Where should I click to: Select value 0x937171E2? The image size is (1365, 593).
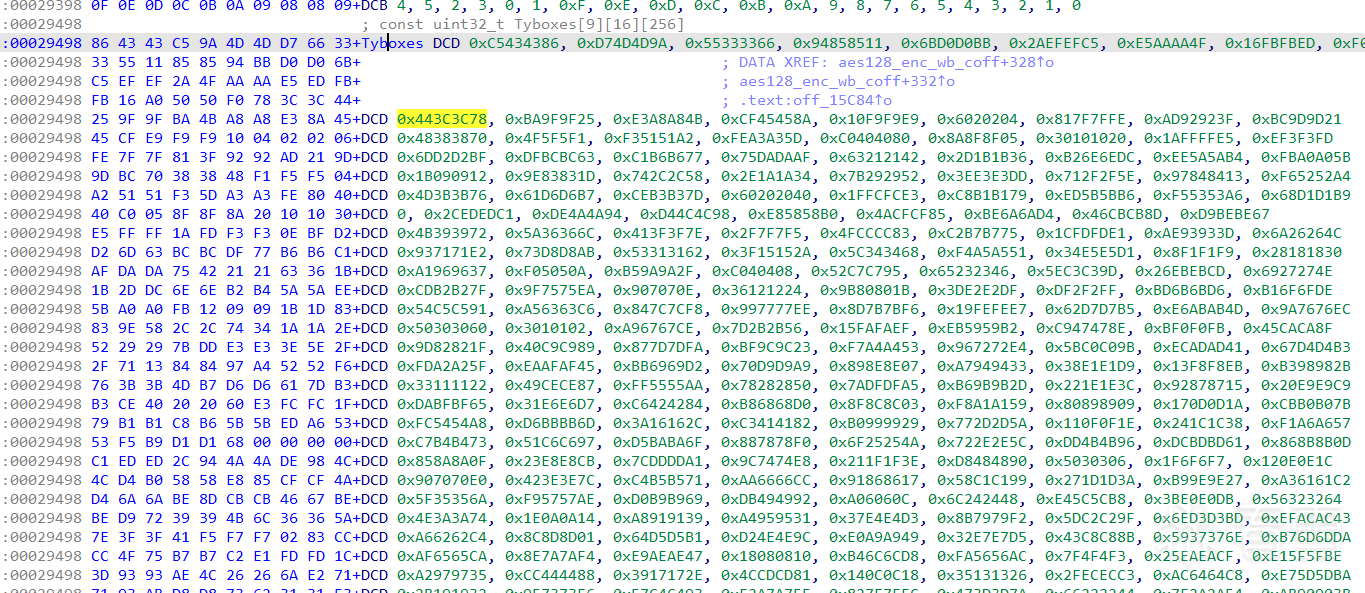click(x=442, y=253)
